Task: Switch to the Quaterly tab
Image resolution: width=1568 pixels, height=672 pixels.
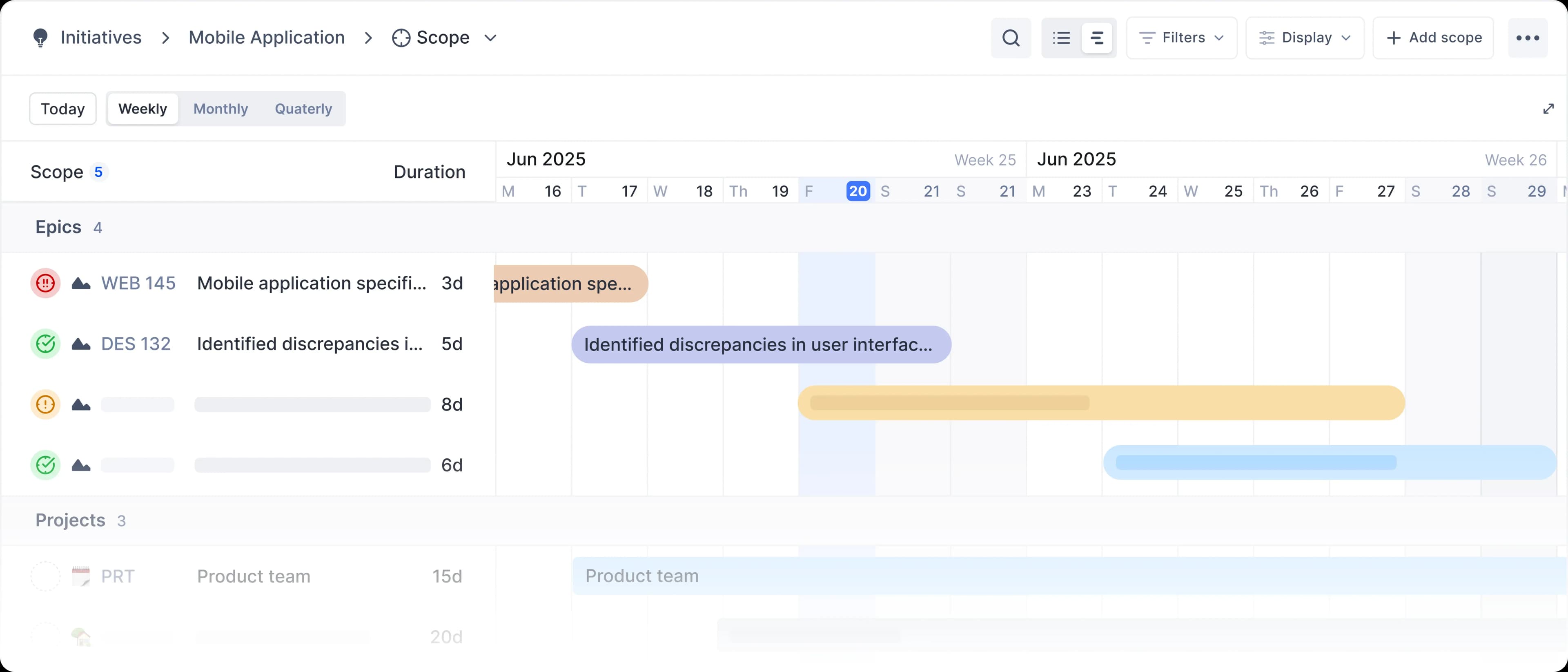Action: pos(303,108)
